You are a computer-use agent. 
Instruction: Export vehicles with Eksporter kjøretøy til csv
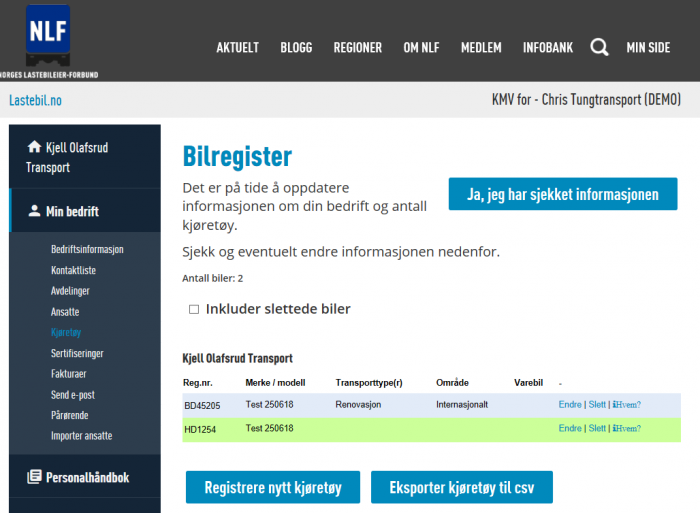[461, 487]
